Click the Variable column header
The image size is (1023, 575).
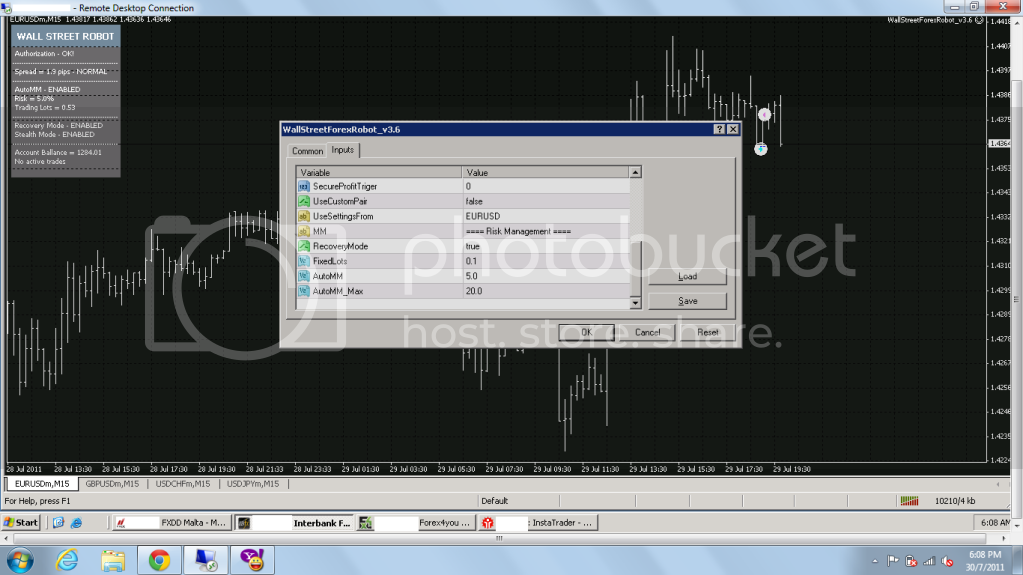coord(379,172)
